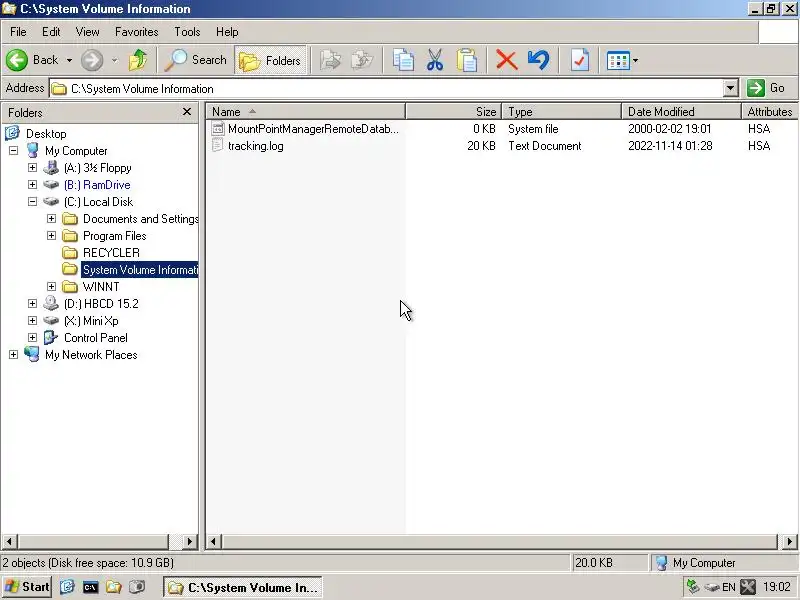The height and width of the screenshot is (600, 800).
Task: Open the File menu
Action: pyautogui.click(x=18, y=32)
